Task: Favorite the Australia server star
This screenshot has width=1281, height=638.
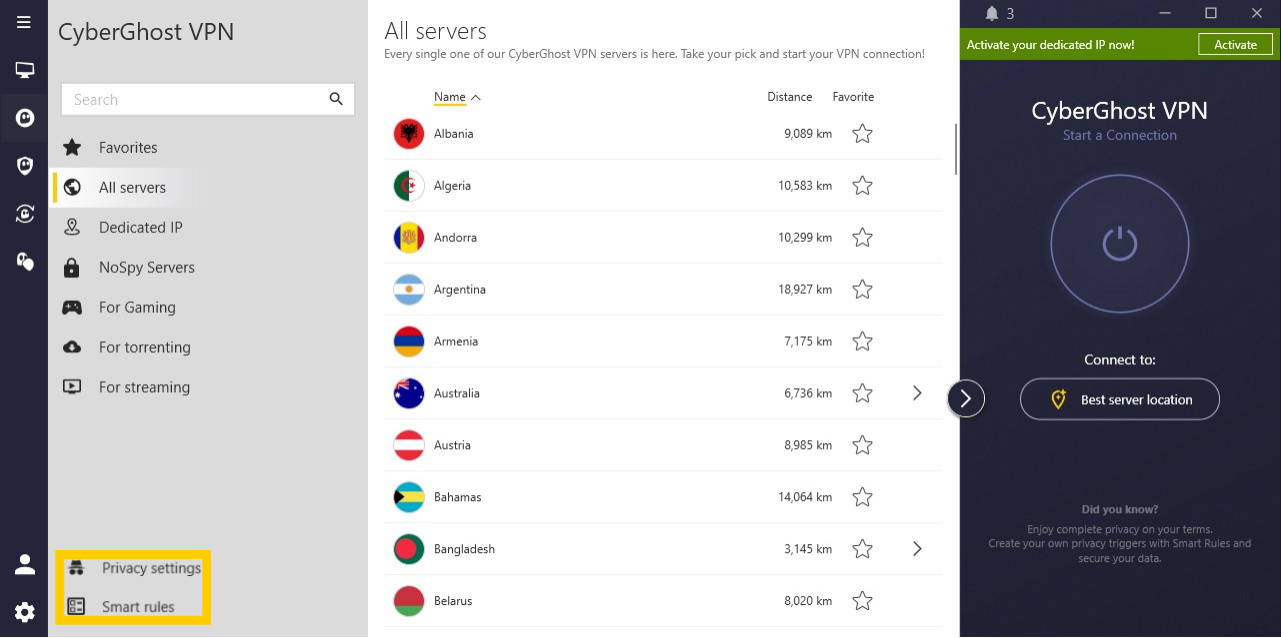Action: [x=862, y=393]
